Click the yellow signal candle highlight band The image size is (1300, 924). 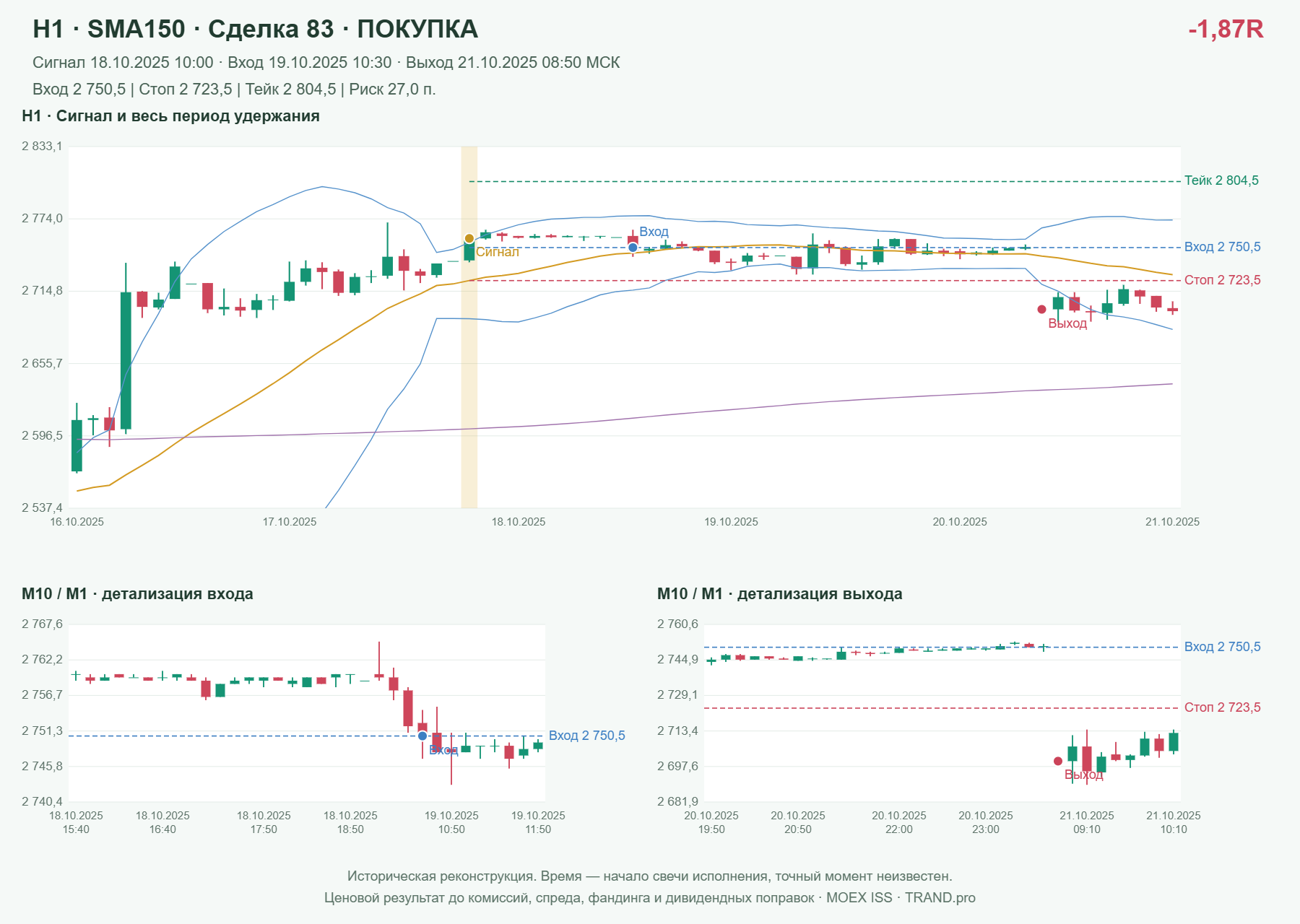tap(469, 327)
